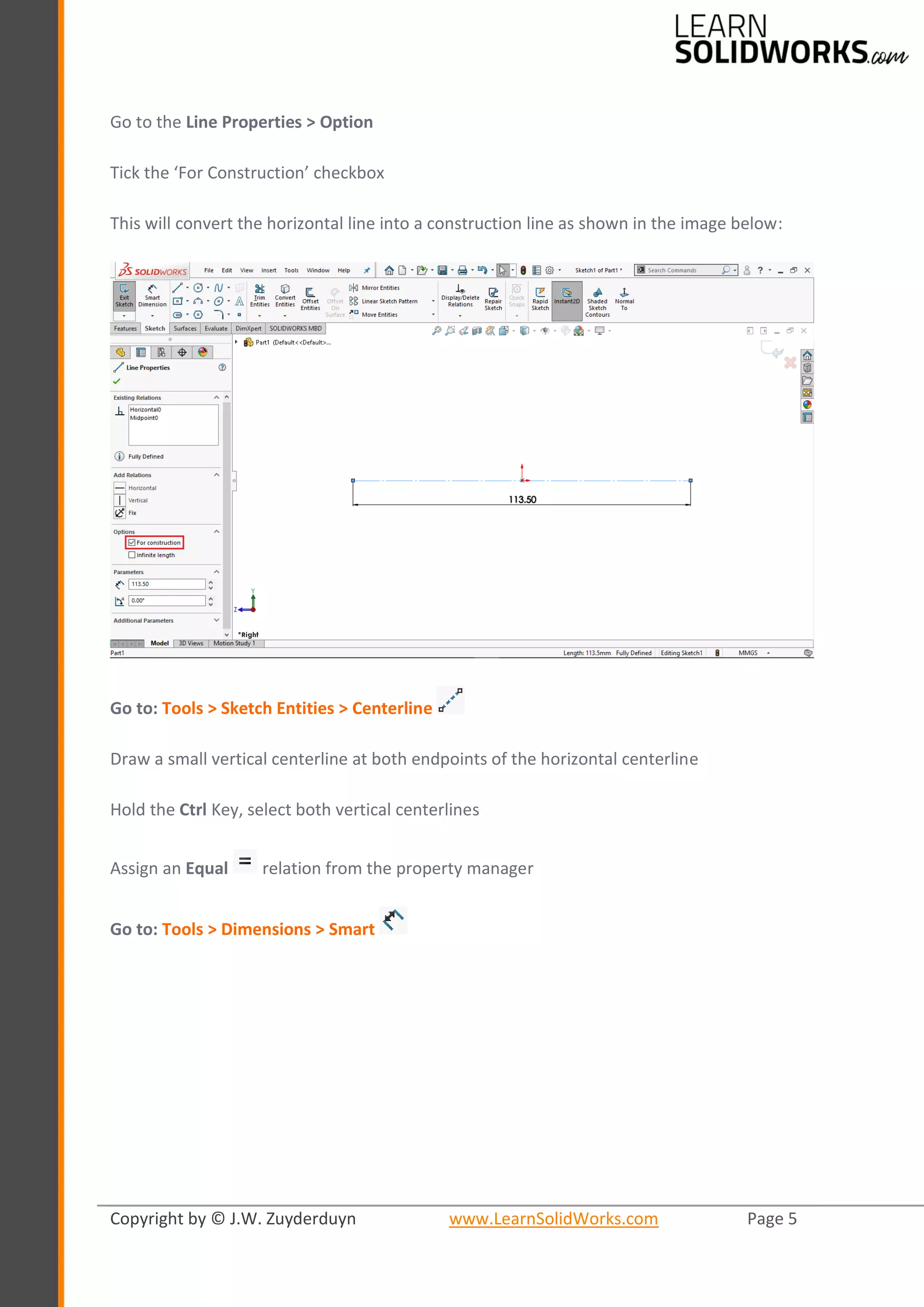Open the Insert menu
Viewport: 924px width, 1307px height.
click(268, 270)
